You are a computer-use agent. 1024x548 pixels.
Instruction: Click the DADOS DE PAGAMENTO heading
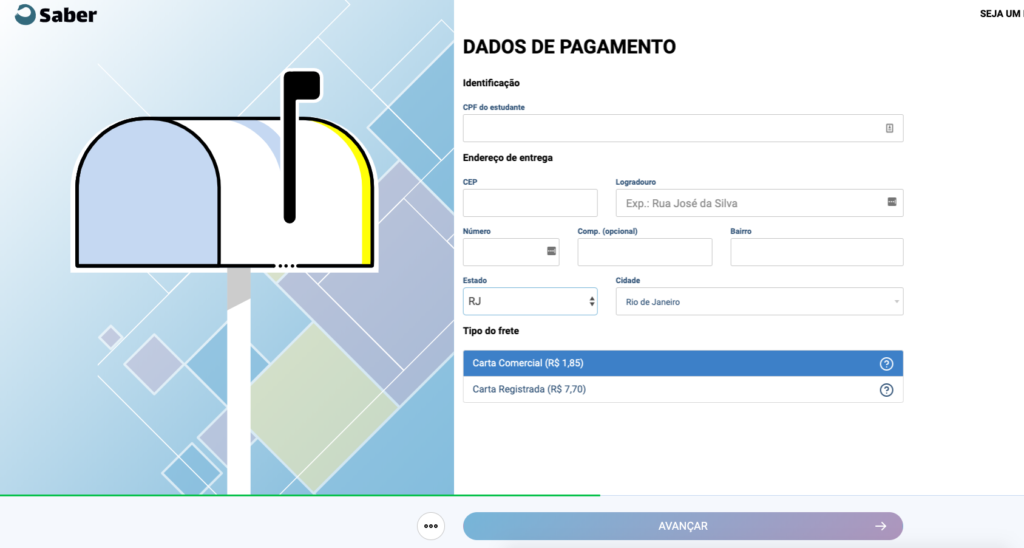point(569,47)
